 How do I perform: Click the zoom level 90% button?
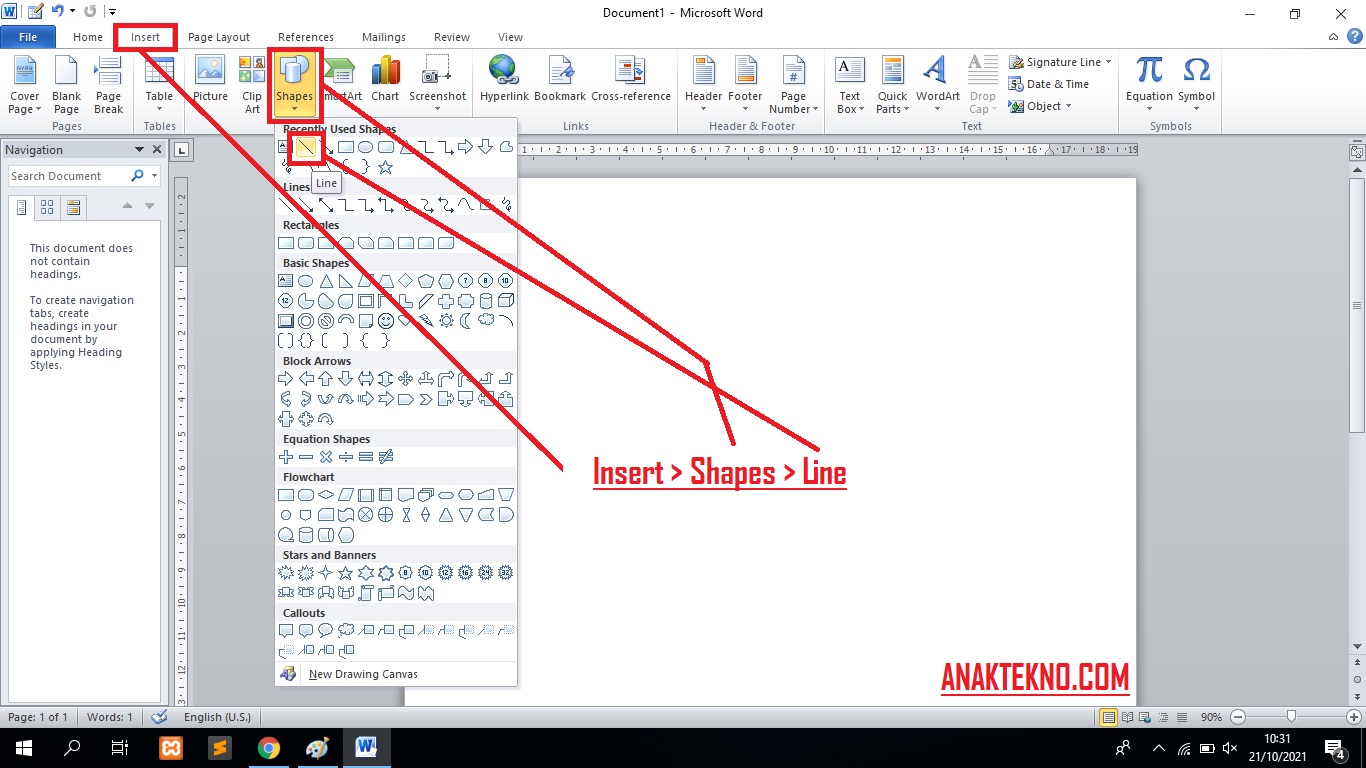tap(1211, 717)
